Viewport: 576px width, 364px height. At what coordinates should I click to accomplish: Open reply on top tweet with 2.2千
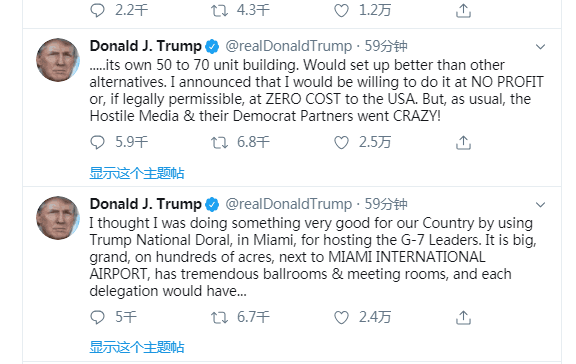97,11
